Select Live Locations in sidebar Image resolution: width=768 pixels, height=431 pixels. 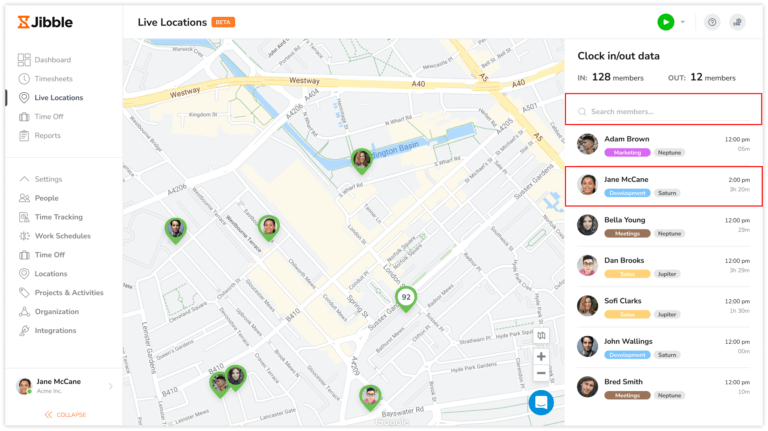[58, 97]
